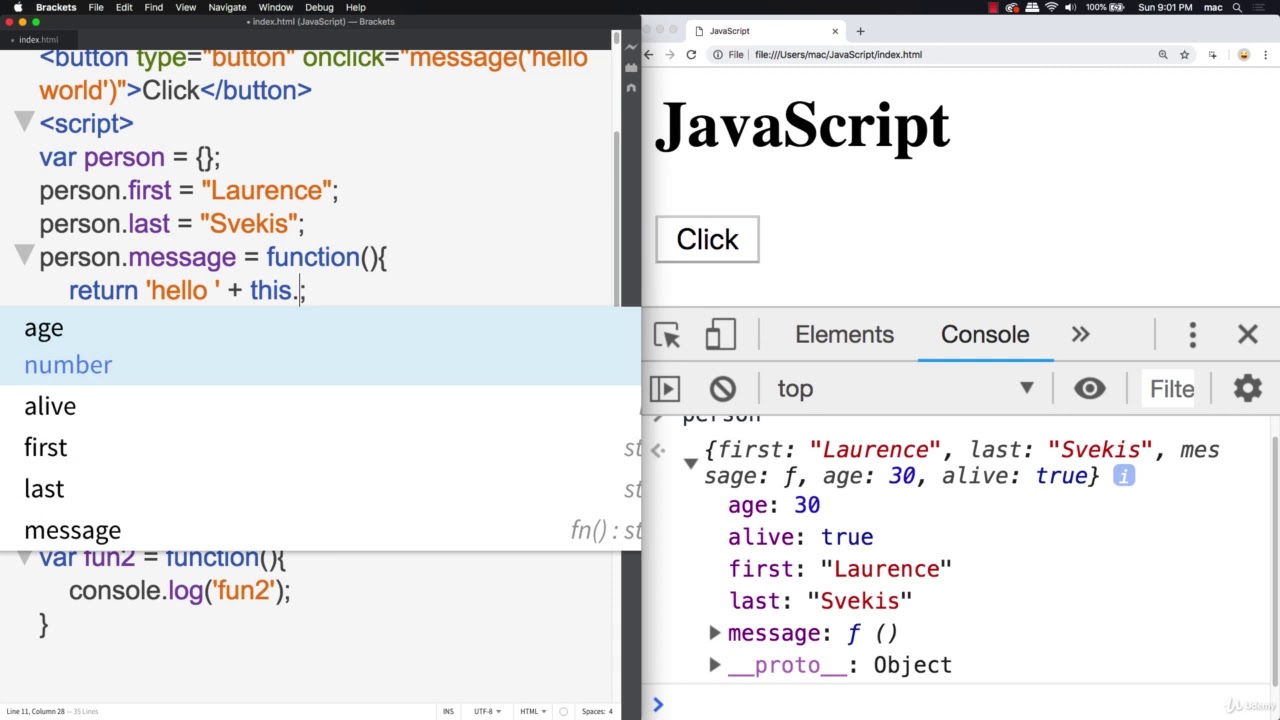Viewport: 1280px width, 720px height.
Task: Click the Click button on the webpage
Action: [x=707, y=240]
